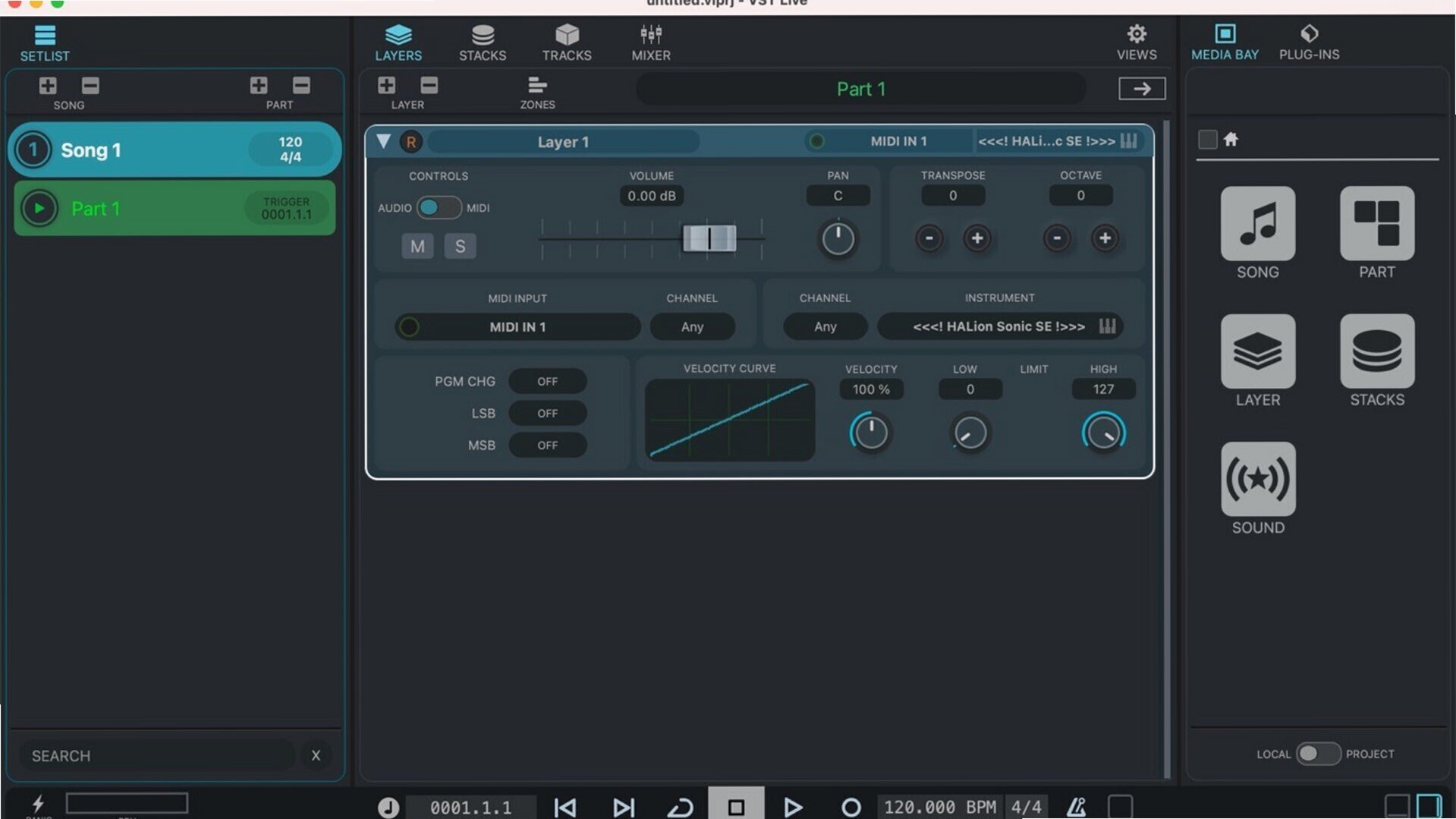Click the High limit knob
Screen dimensions: 1456x819
coord(1103,433)
